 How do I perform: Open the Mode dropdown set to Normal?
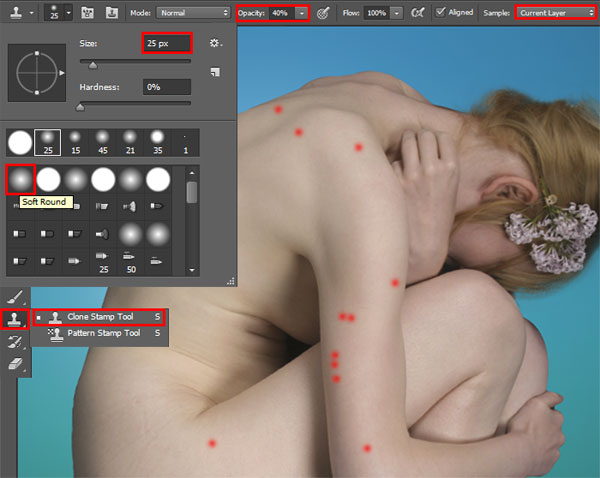[193, 13]
